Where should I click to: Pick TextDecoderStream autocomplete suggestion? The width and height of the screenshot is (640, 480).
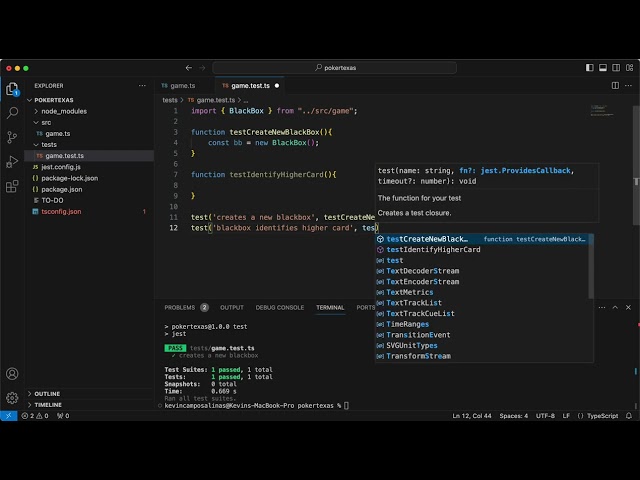(x=482, y=271)
